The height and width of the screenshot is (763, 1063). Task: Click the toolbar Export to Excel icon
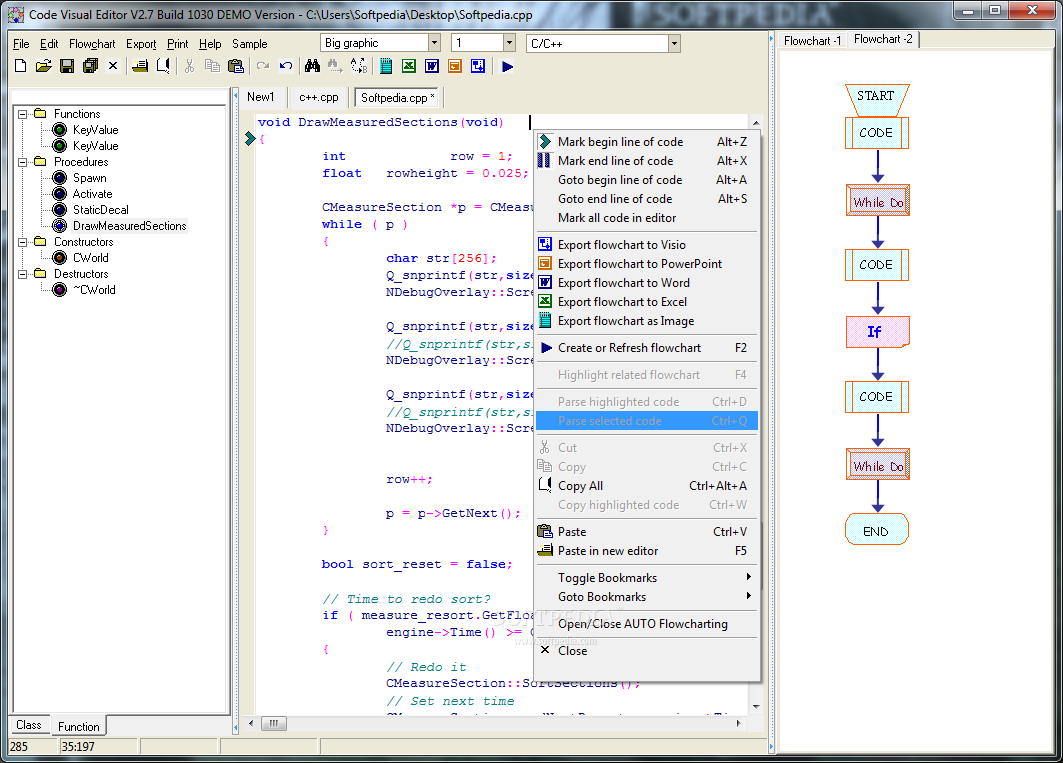point(409,66)
